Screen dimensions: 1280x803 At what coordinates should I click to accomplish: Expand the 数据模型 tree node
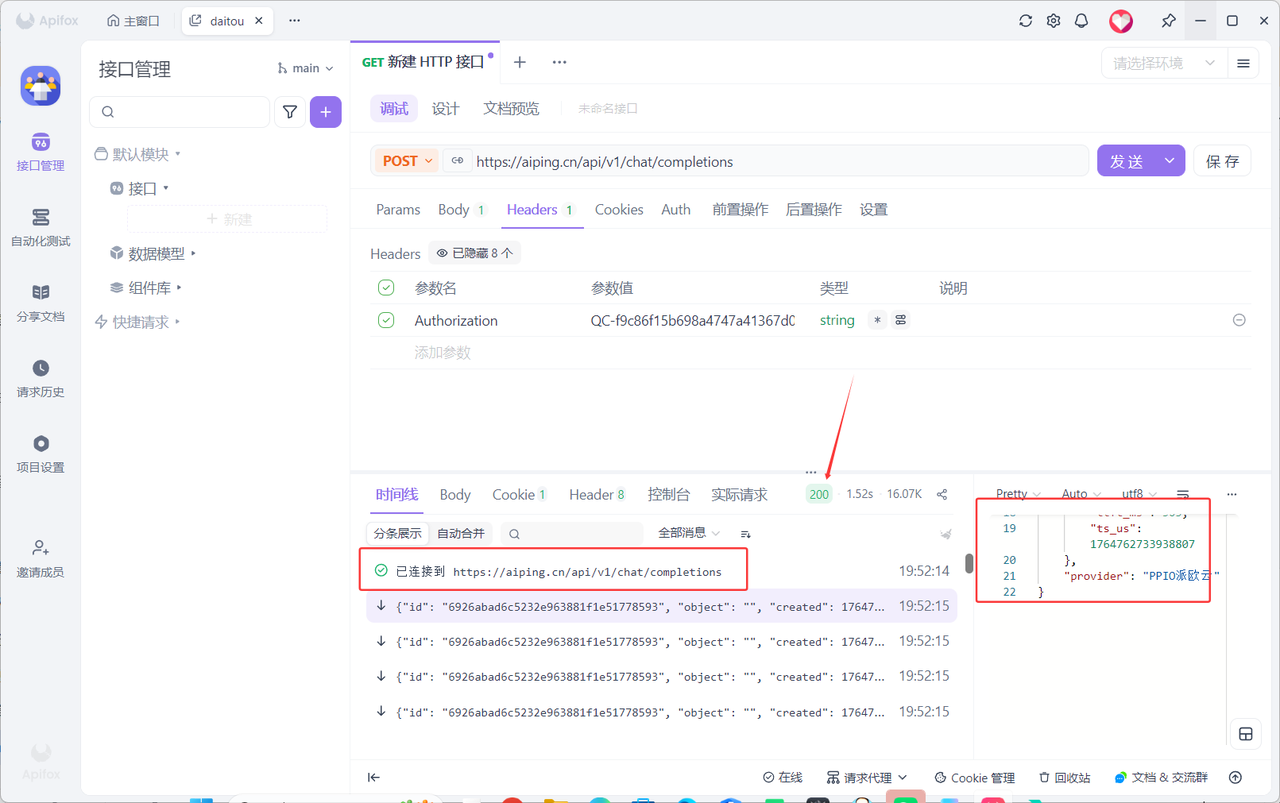[x=153, y=254]
